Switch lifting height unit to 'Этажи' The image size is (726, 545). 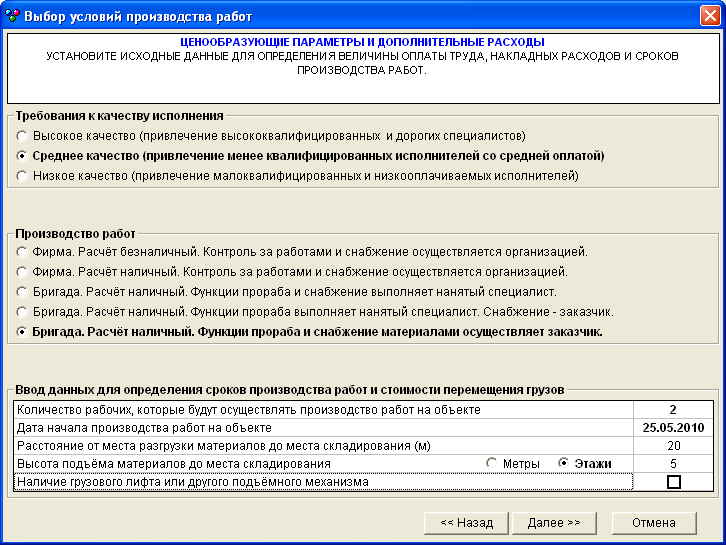pos(564,464)
